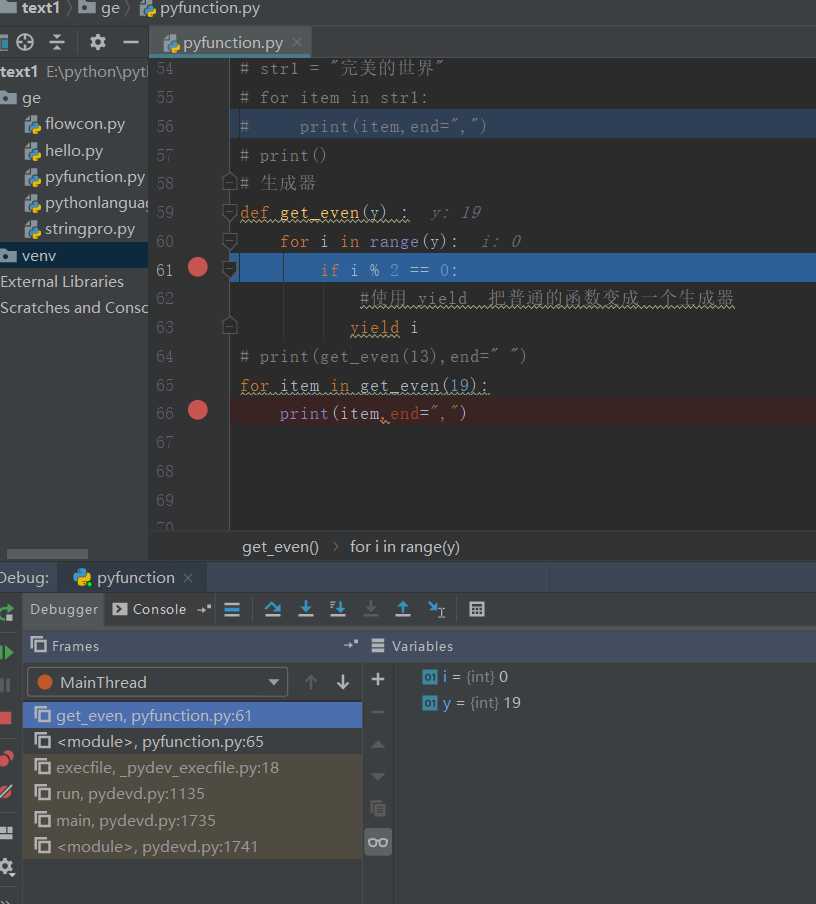The image size is (816, 904).
Task: Switch to the Debugger tab
Action: 64,609
